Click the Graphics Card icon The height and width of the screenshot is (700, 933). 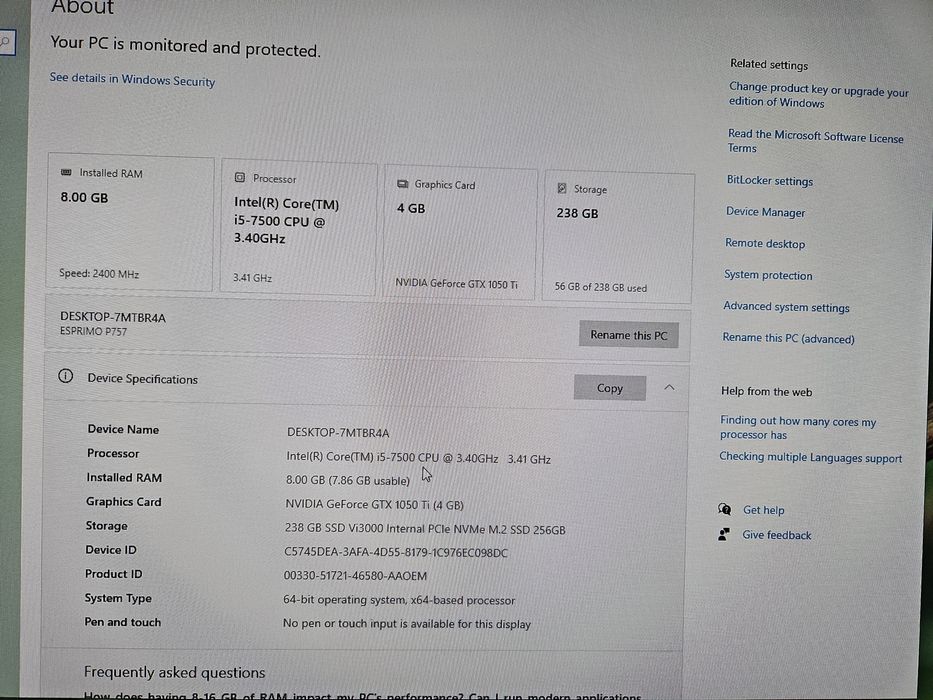point(403,184)
